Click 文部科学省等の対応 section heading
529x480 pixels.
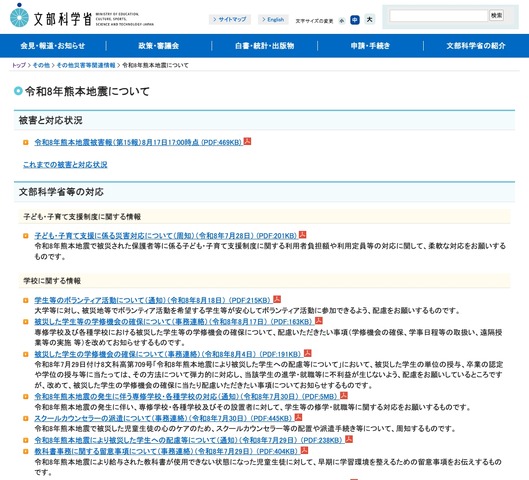point(61,192)
